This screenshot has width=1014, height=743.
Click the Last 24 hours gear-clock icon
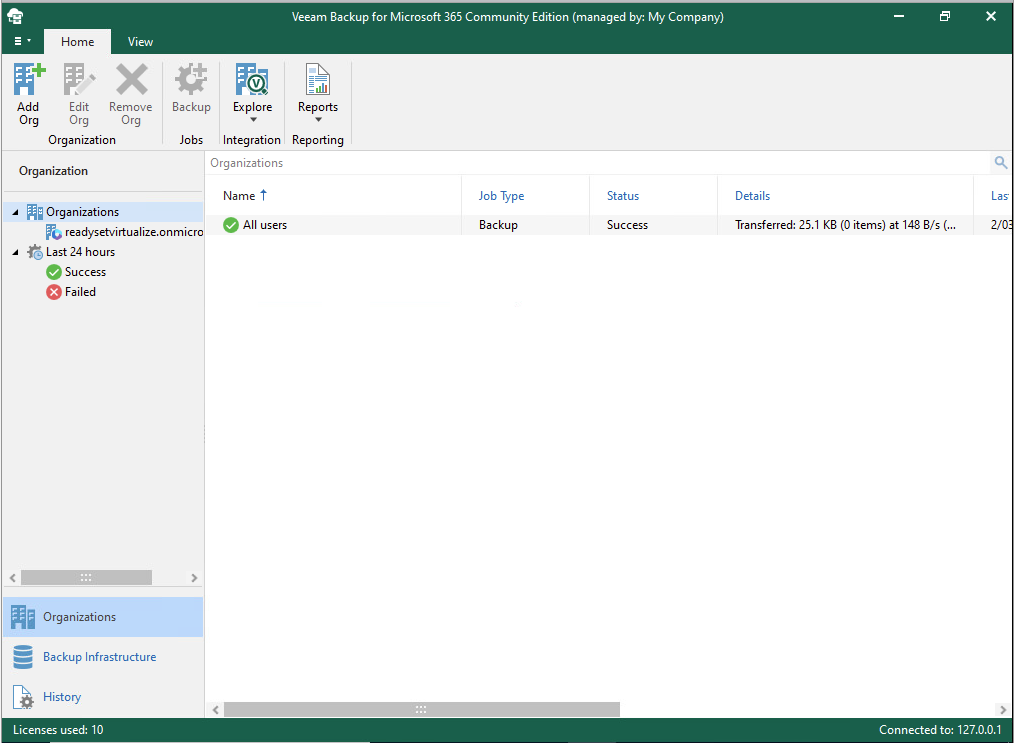(35, 252)
